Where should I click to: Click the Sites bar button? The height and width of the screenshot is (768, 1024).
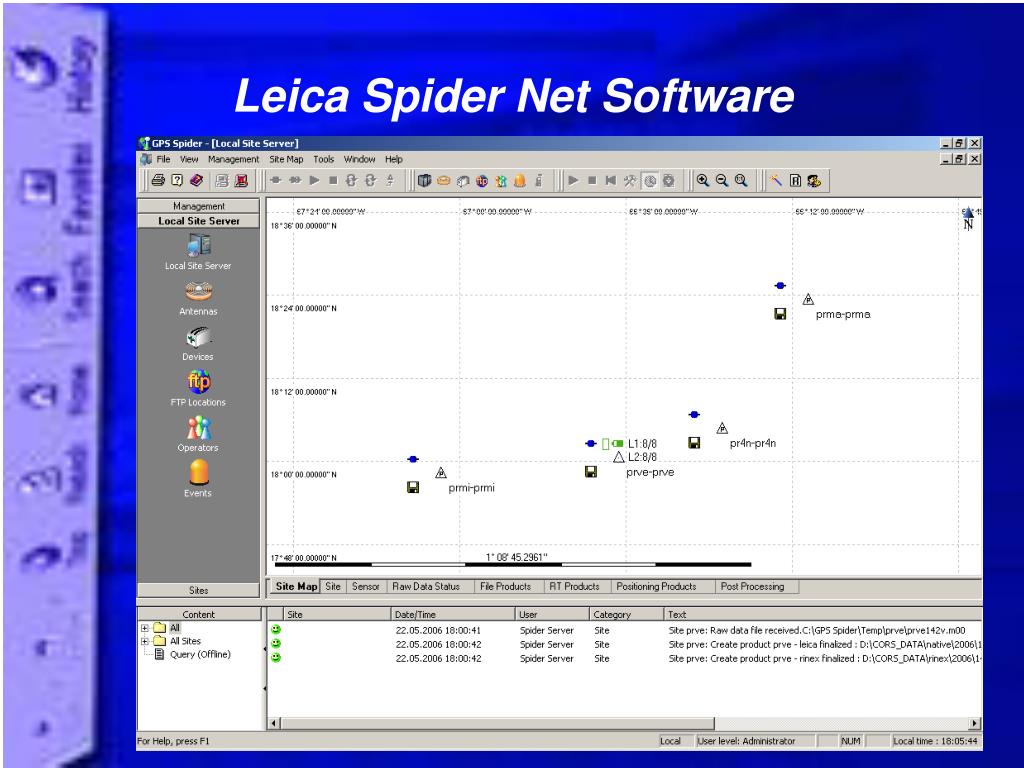tap(199, 590)
